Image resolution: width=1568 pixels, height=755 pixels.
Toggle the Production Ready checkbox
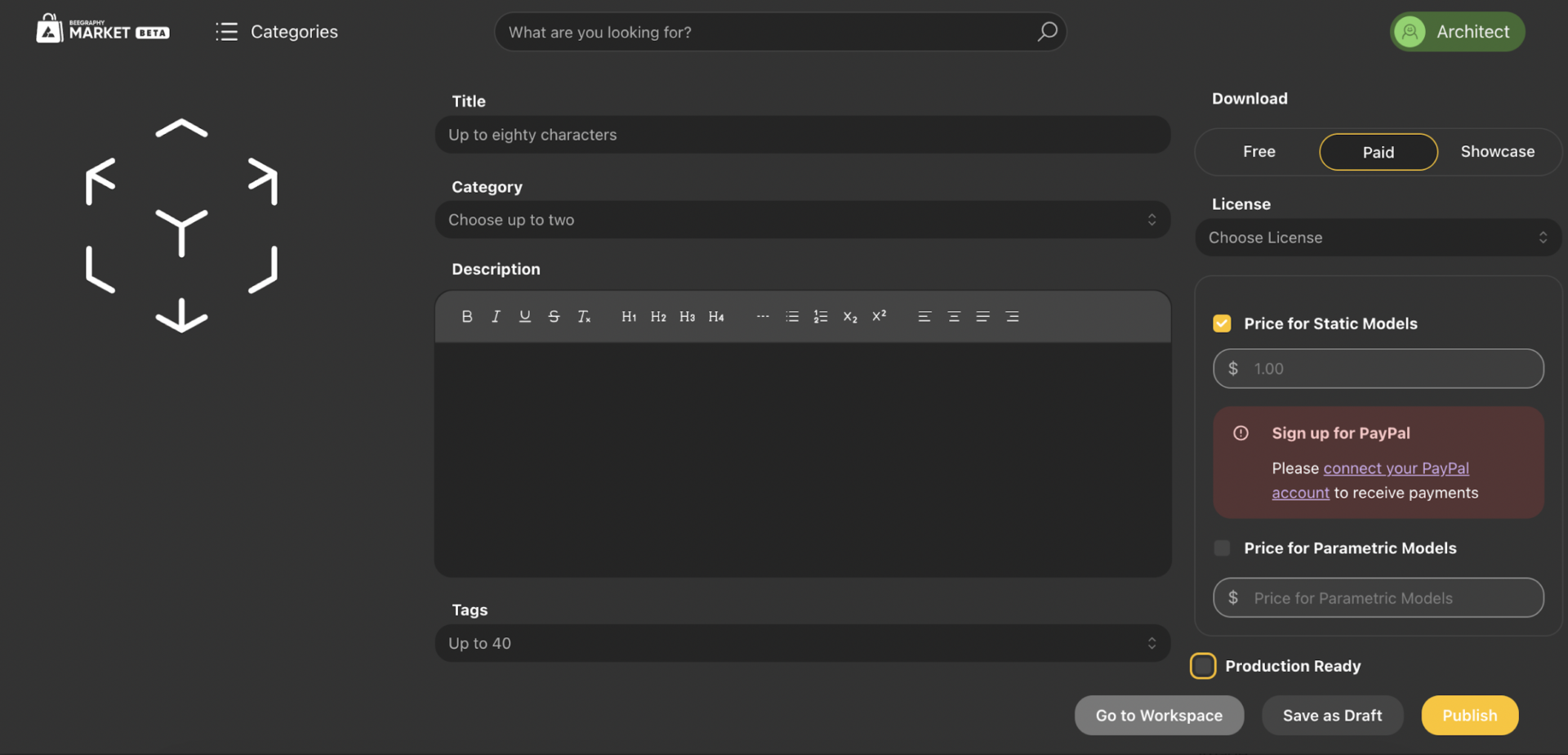click(x=1202, y=666)
